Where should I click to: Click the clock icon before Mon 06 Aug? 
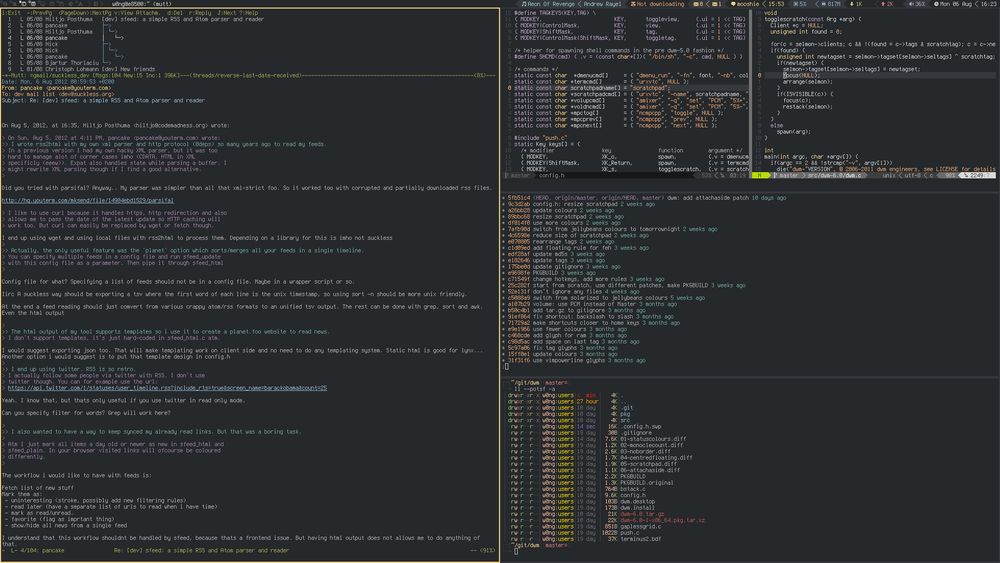click(936, 4)
